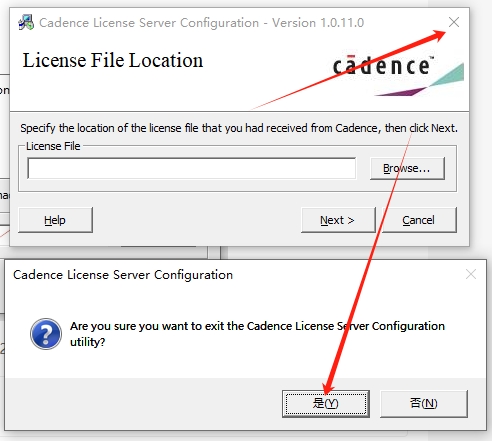Click the "Cadence License Server Configuration" title of the confirmation dialog
492x441 pixels.
pyautogui.click(x=123, y=275)
